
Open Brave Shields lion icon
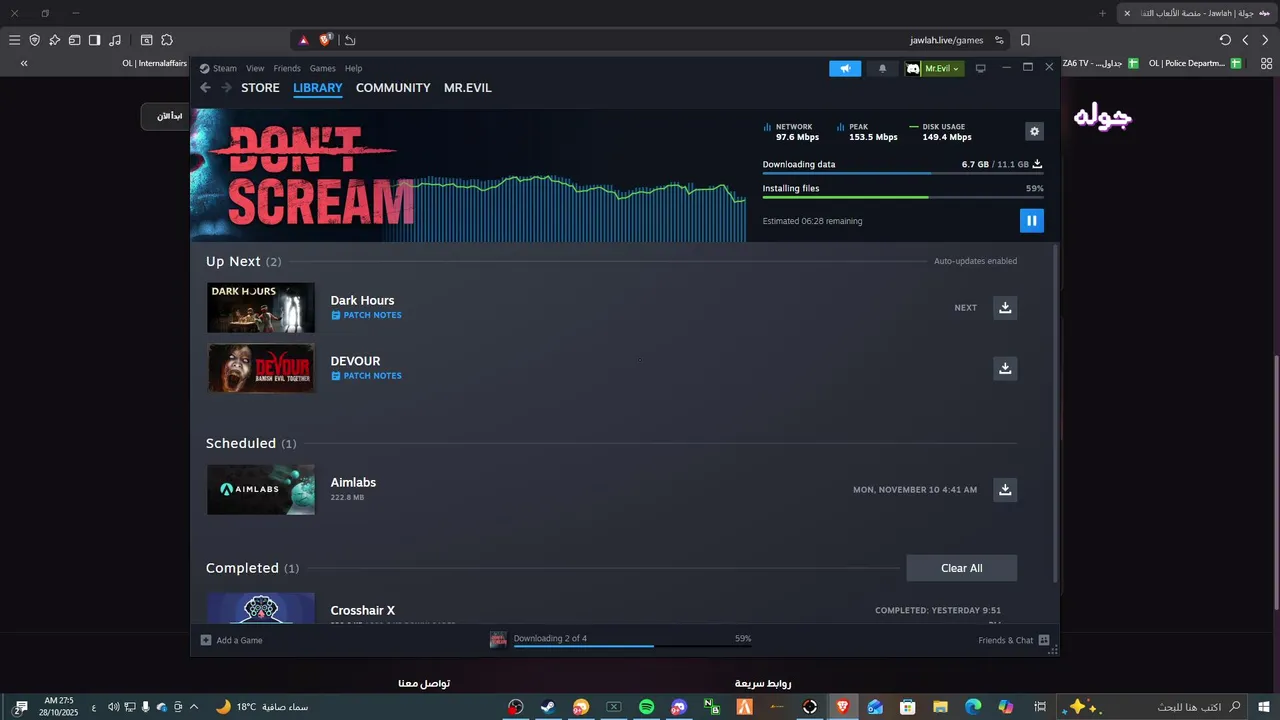click(x=325, y=40)
